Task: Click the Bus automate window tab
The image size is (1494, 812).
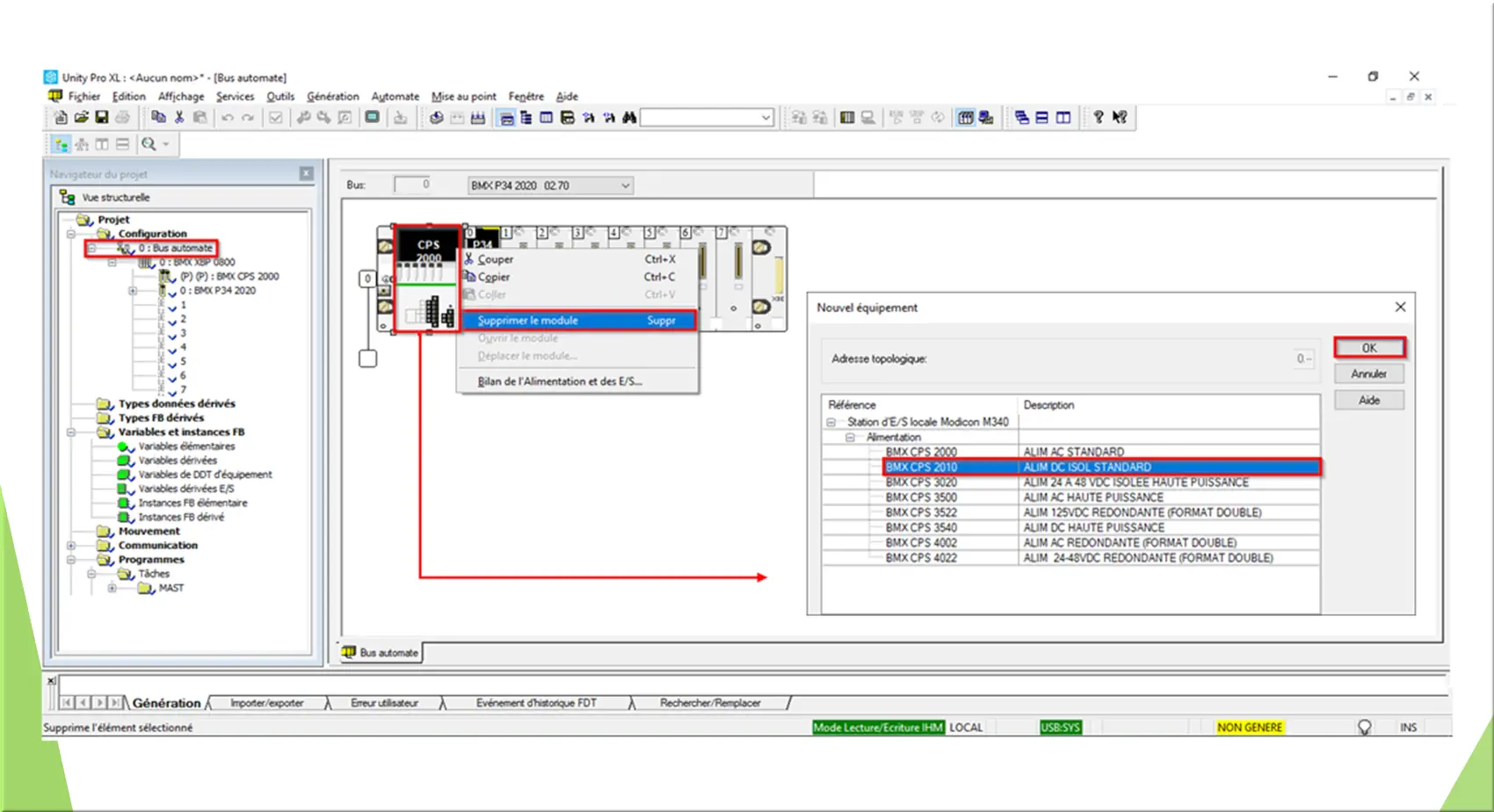Action: pyautogui.click(x=381, y=653)
